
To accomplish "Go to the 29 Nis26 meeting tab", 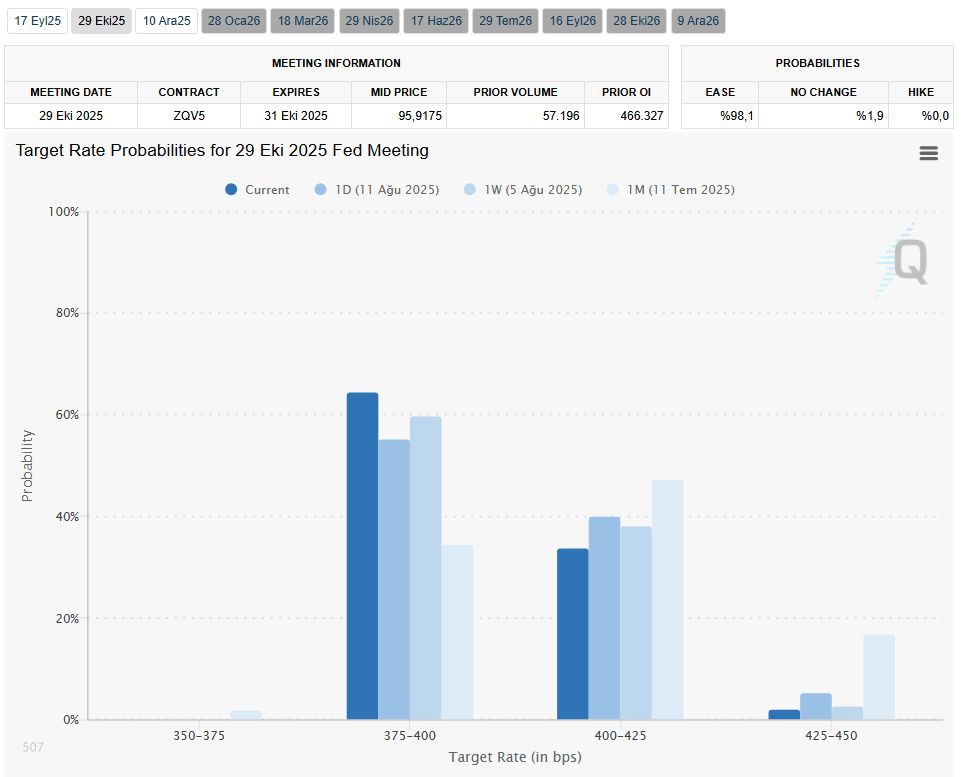I will pyautogui.click(x=369, y=20).
